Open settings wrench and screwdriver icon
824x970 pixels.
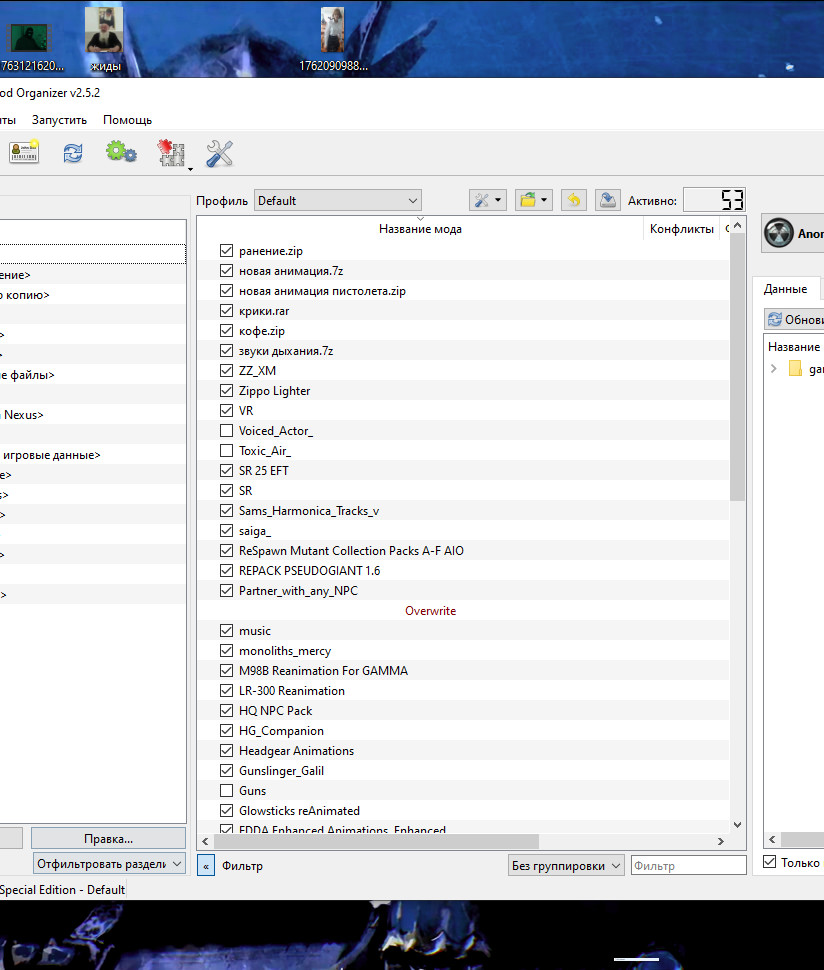coord(219,153)
